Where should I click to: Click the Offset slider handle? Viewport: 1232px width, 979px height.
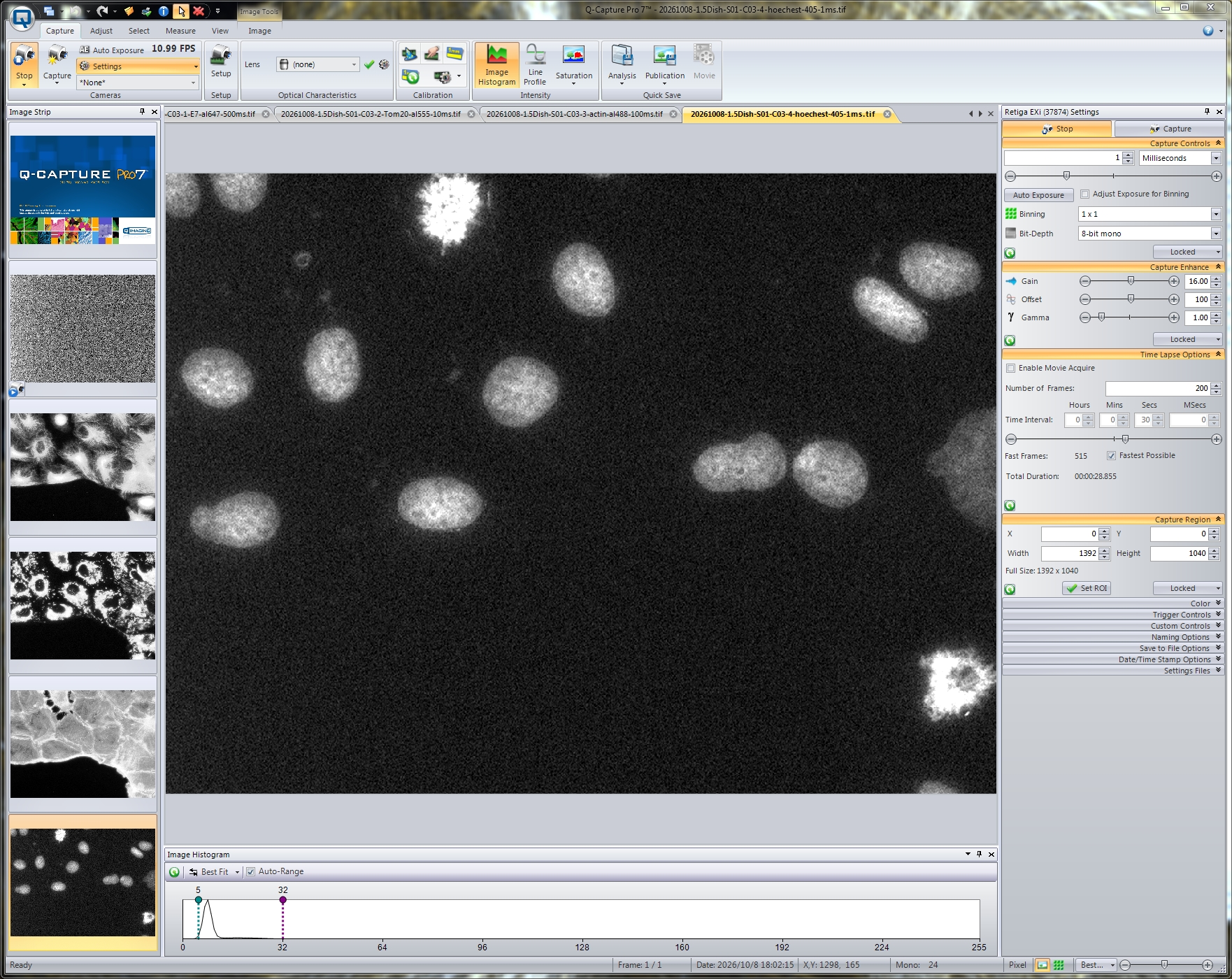[x=1131, y=299]
